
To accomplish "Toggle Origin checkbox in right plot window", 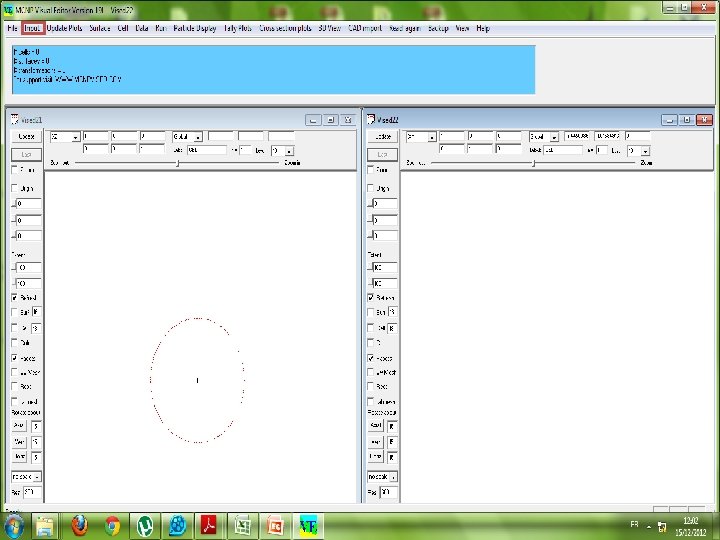I will tap(371, 188).
